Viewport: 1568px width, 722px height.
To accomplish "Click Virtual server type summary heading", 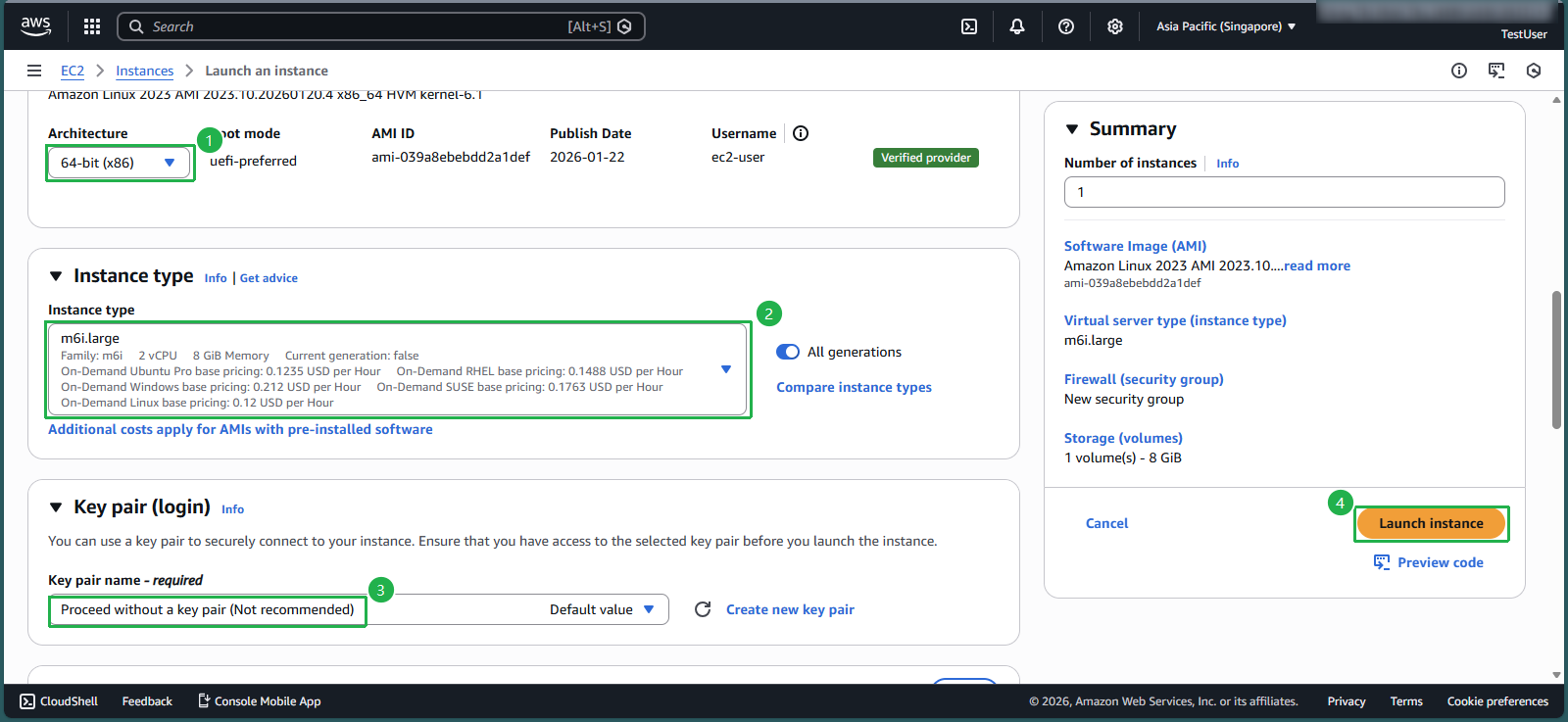I will (x=1175, y=320).
